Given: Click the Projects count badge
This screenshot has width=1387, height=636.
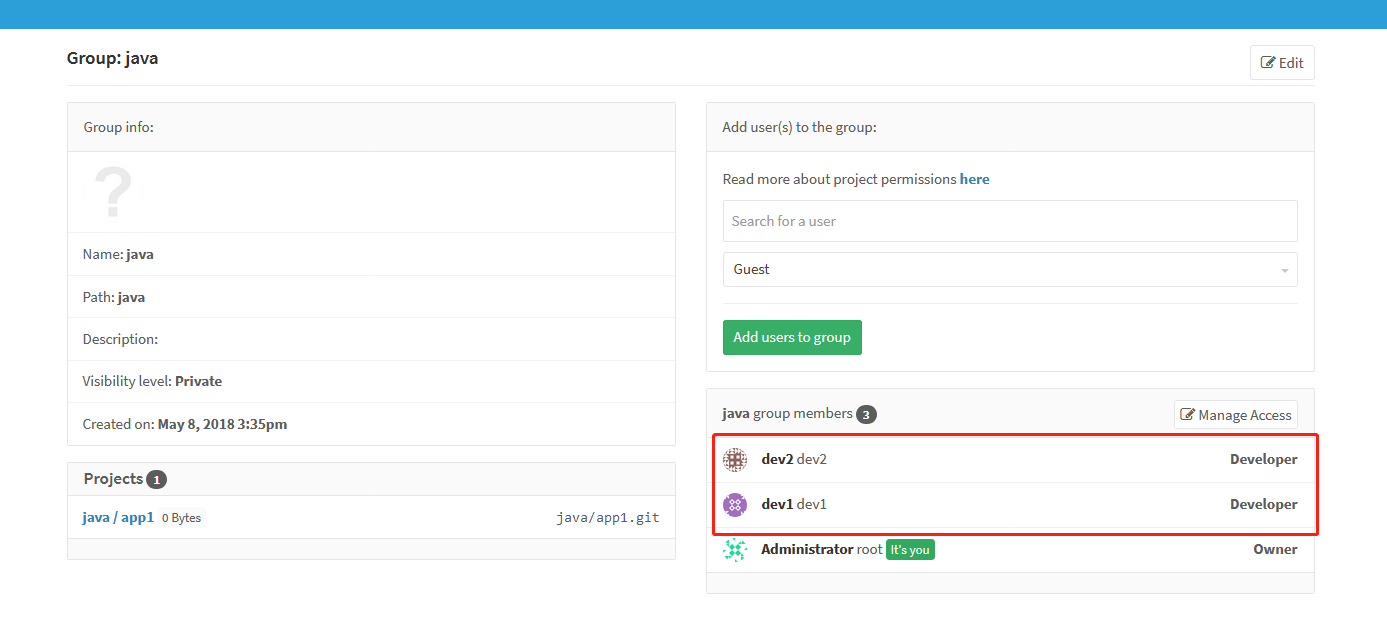Looking at the screenshot, I should tap(156, 480).
